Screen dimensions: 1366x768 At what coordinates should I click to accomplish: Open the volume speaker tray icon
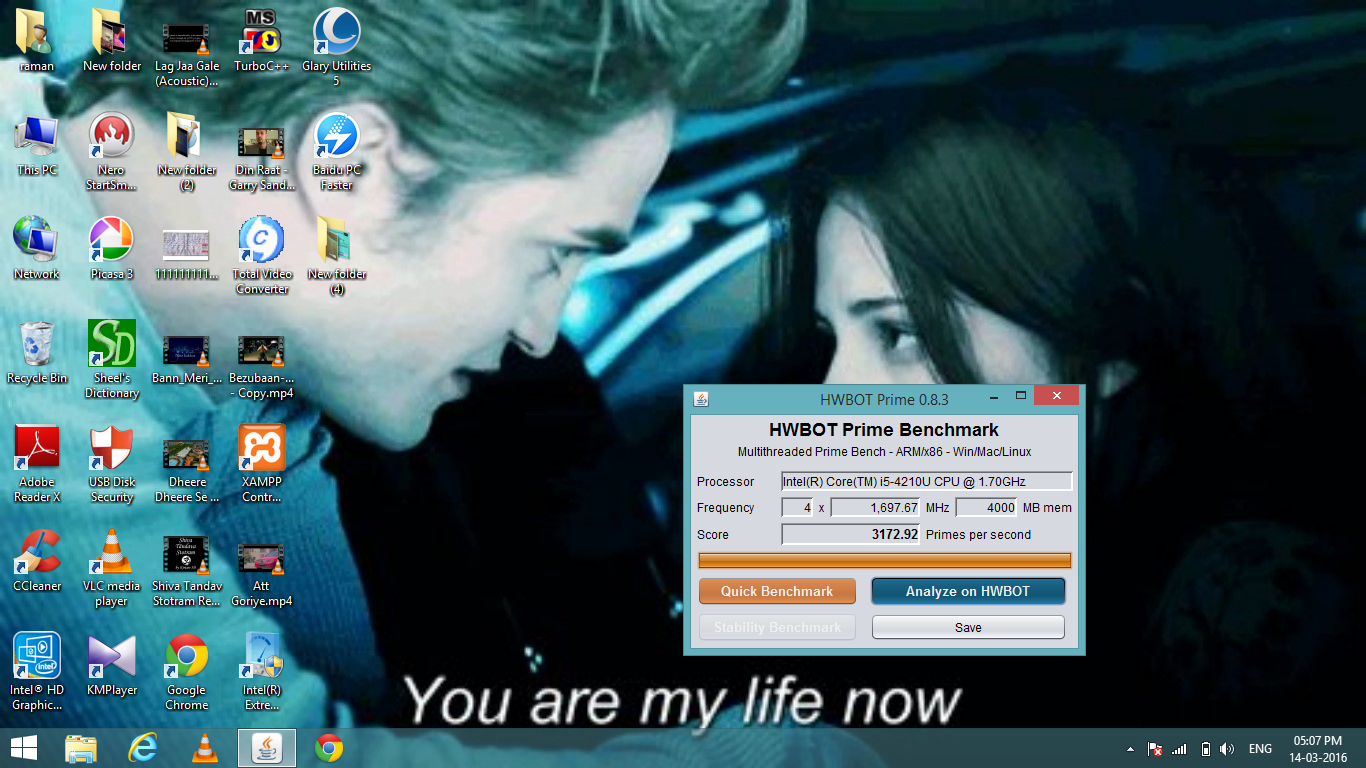(x=1227, y=749)
